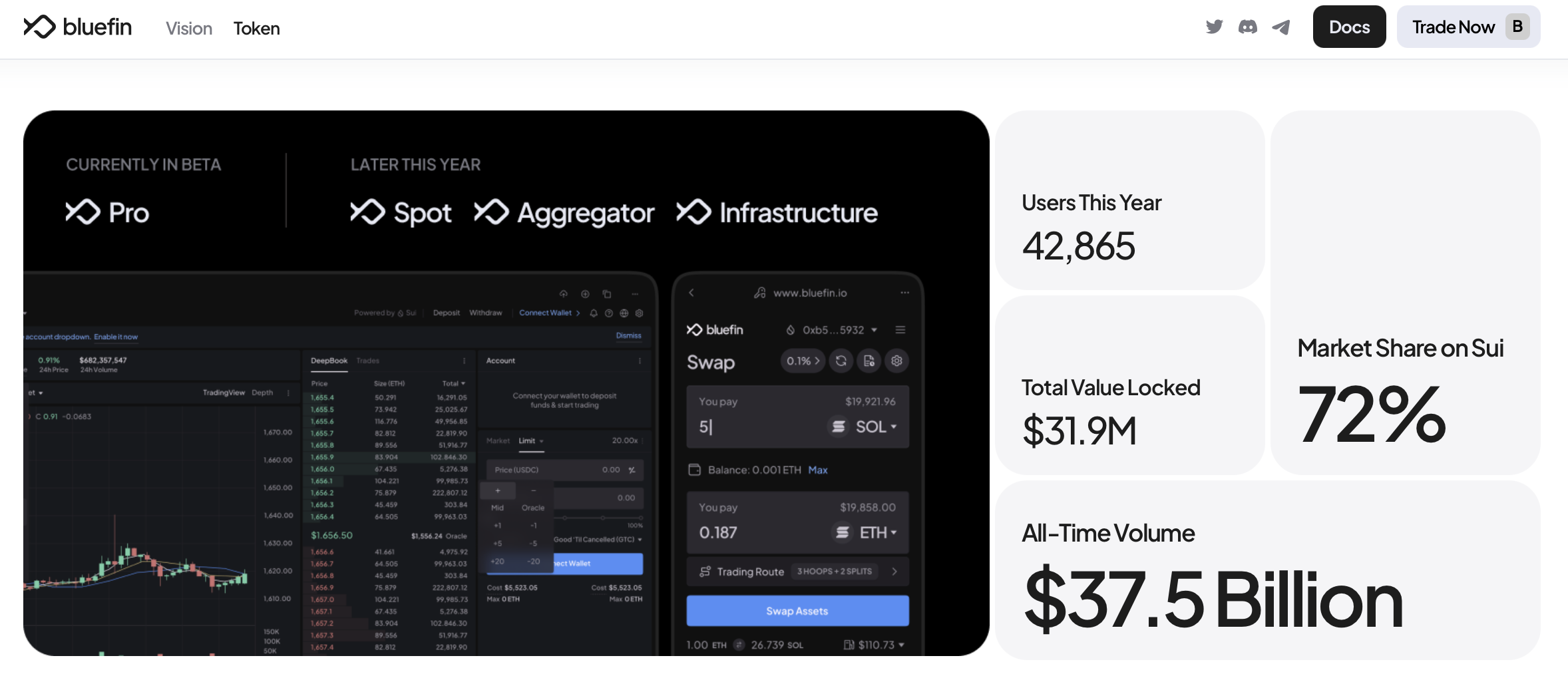This screenshot has height=684, width=1568.
Task: Click the globe language icon in Pro mockup
Action: (624, 313)
